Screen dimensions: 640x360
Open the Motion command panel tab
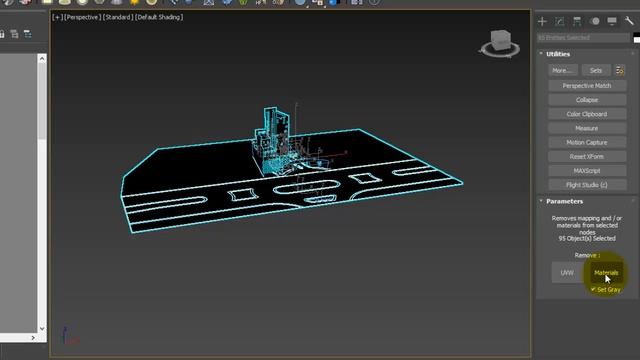pyautogui.click(x=595, y=21)
